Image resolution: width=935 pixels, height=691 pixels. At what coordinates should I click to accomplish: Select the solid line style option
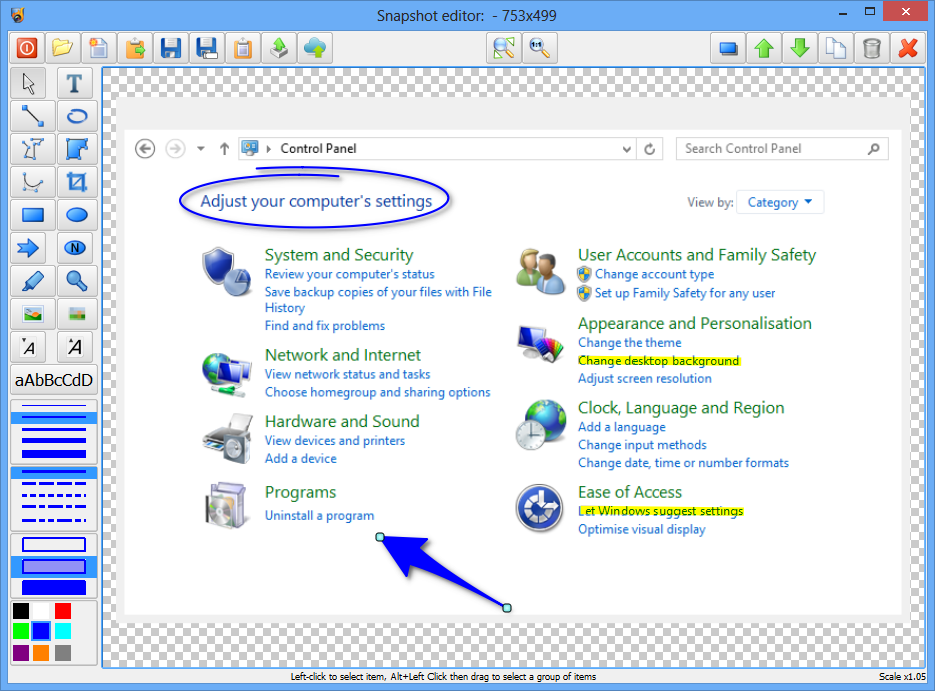tap(54, 472)
